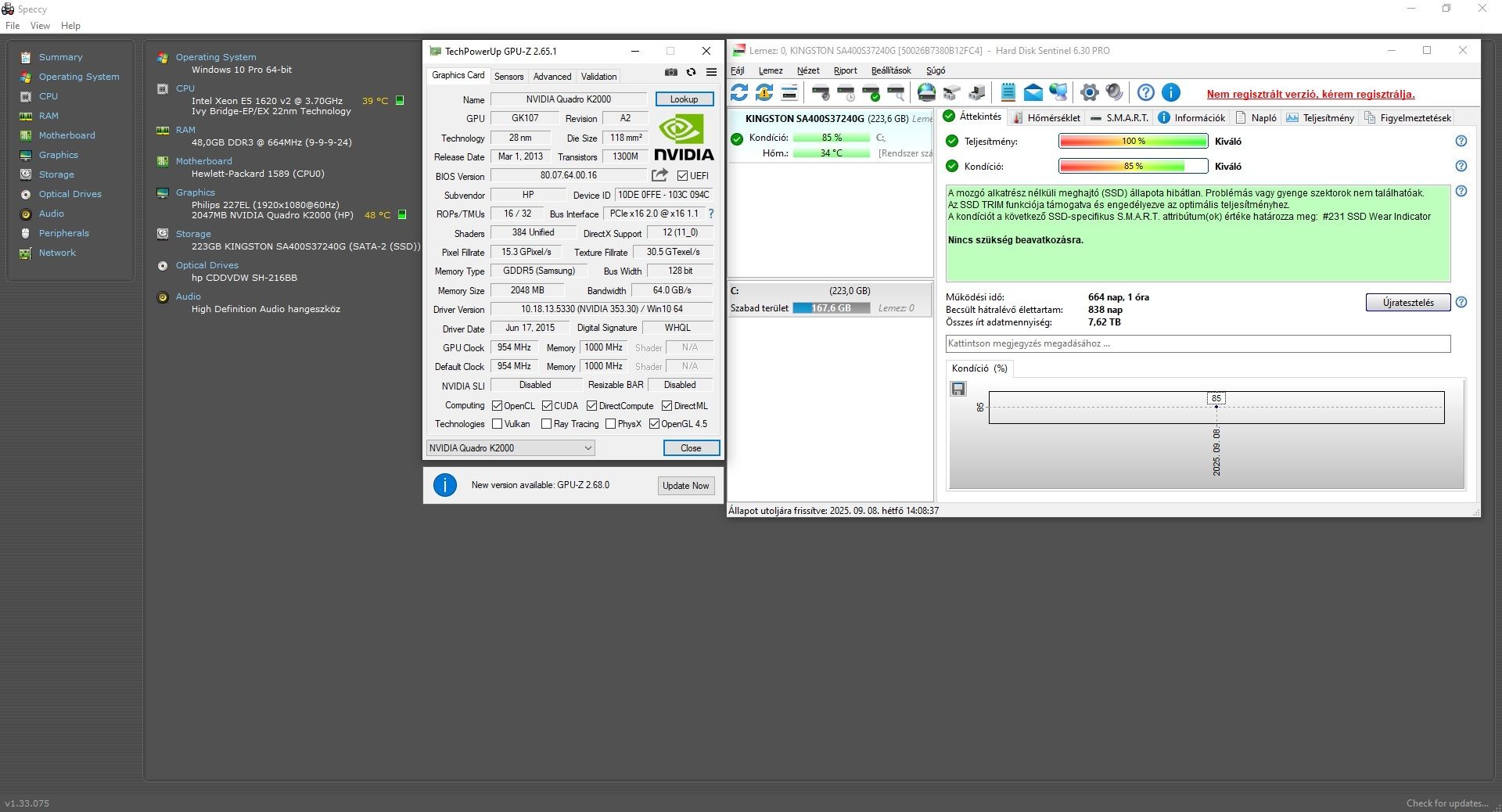Viewport: 1502px width, 812px height.
Task: Click the disk with green checkmark toolbar icon
Action: (x=871, y=93)
